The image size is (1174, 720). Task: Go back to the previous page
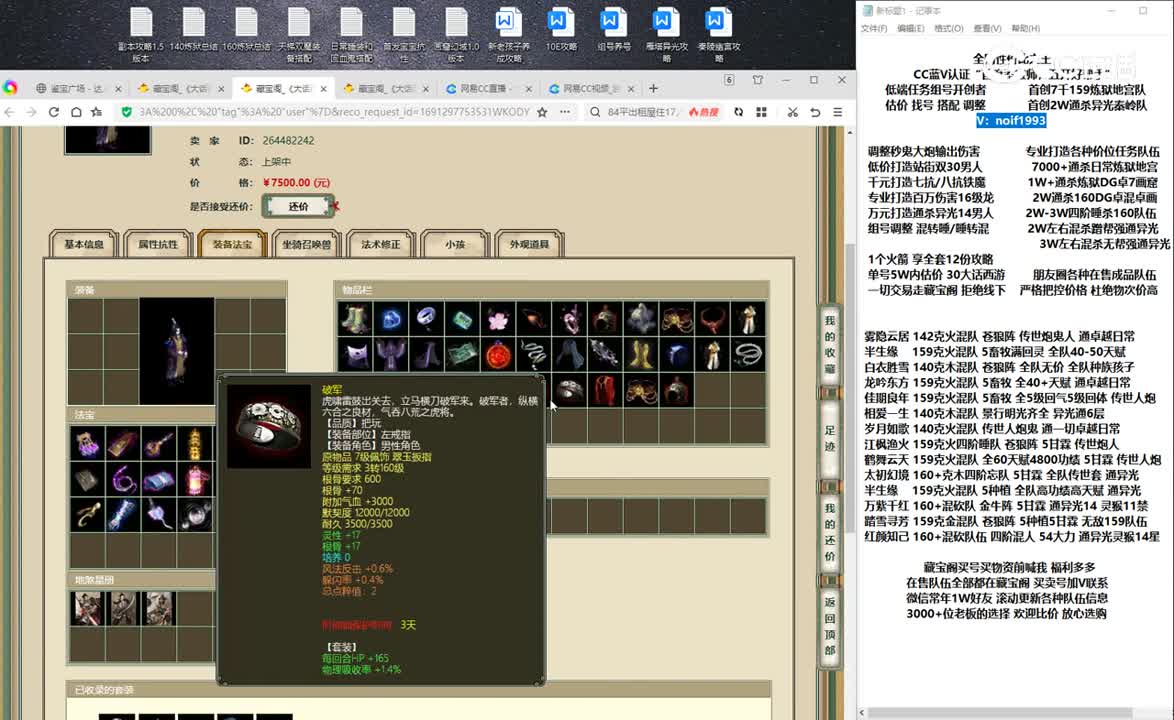(10, 112)
